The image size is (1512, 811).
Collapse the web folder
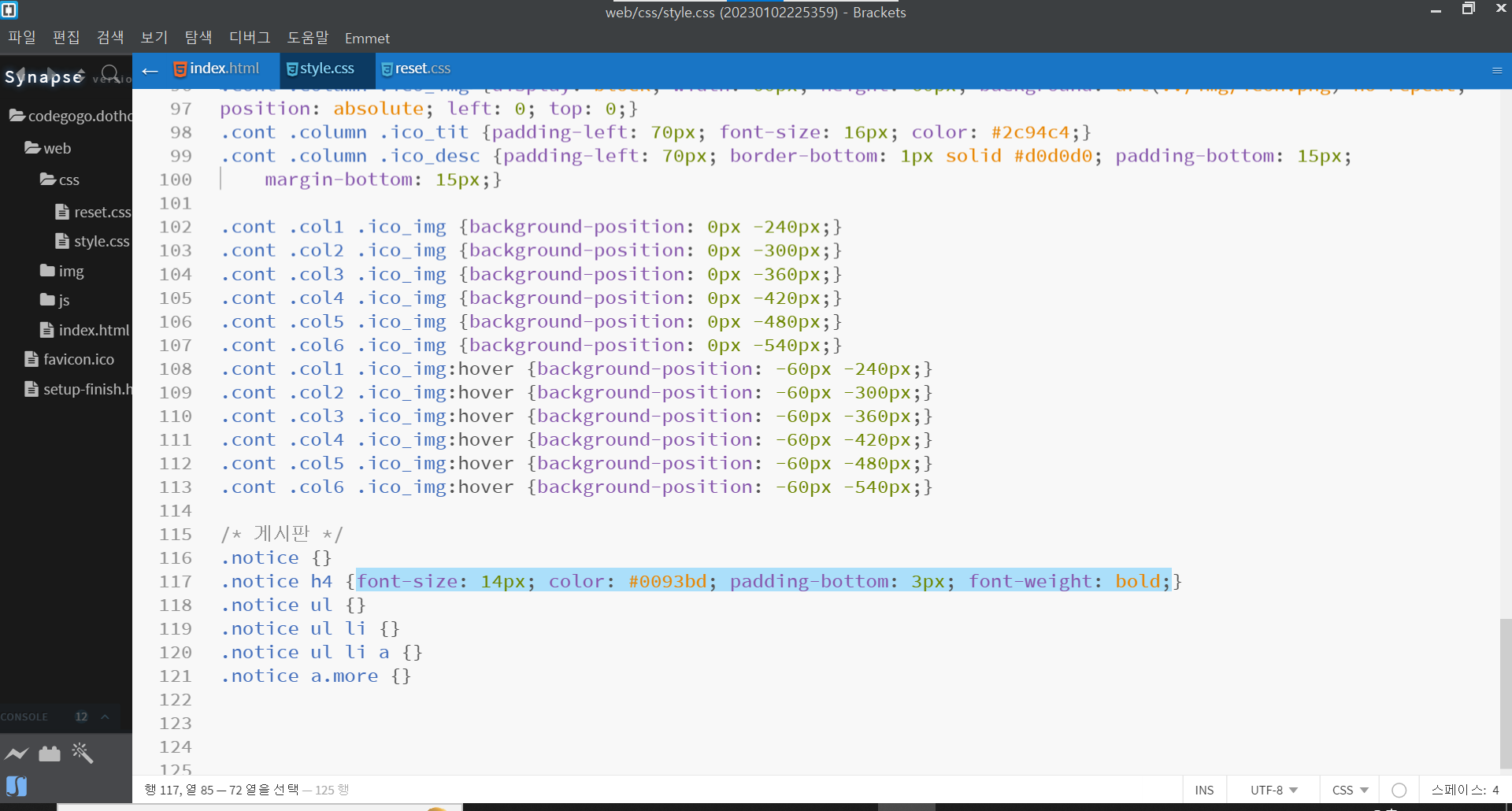coord(48,148)
